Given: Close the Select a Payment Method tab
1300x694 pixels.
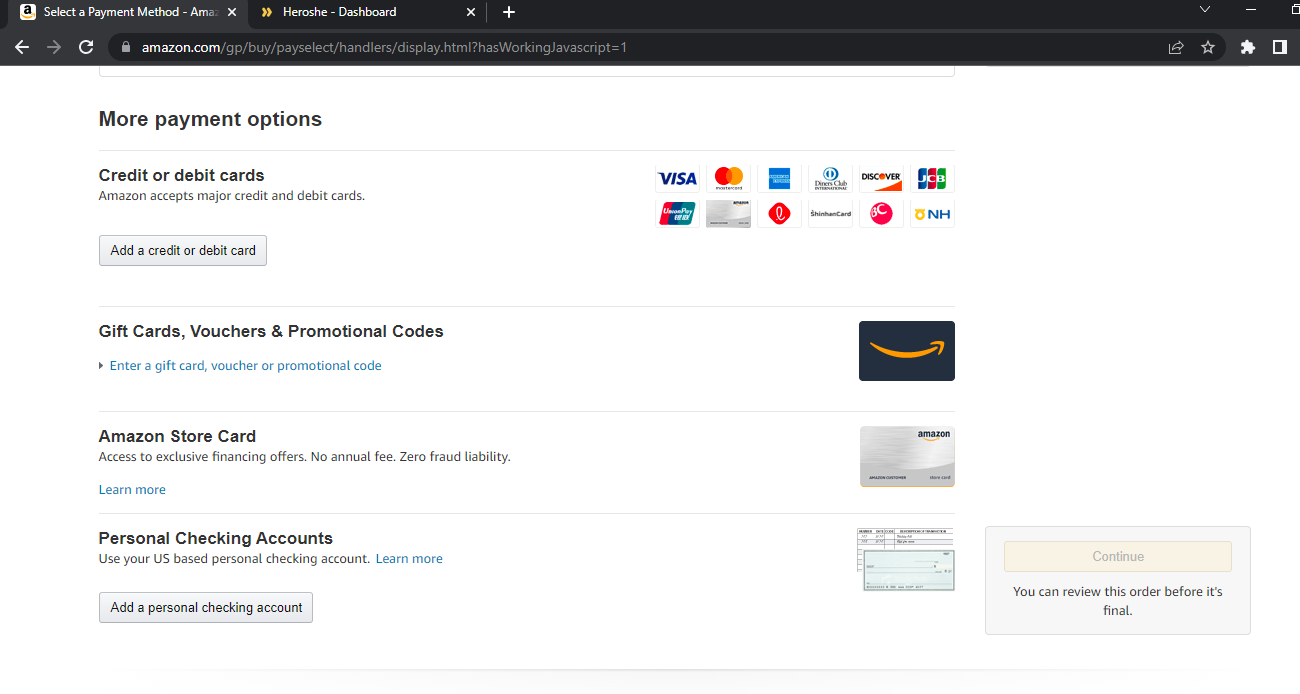Looking at the screenshot, I should point(232,12).
